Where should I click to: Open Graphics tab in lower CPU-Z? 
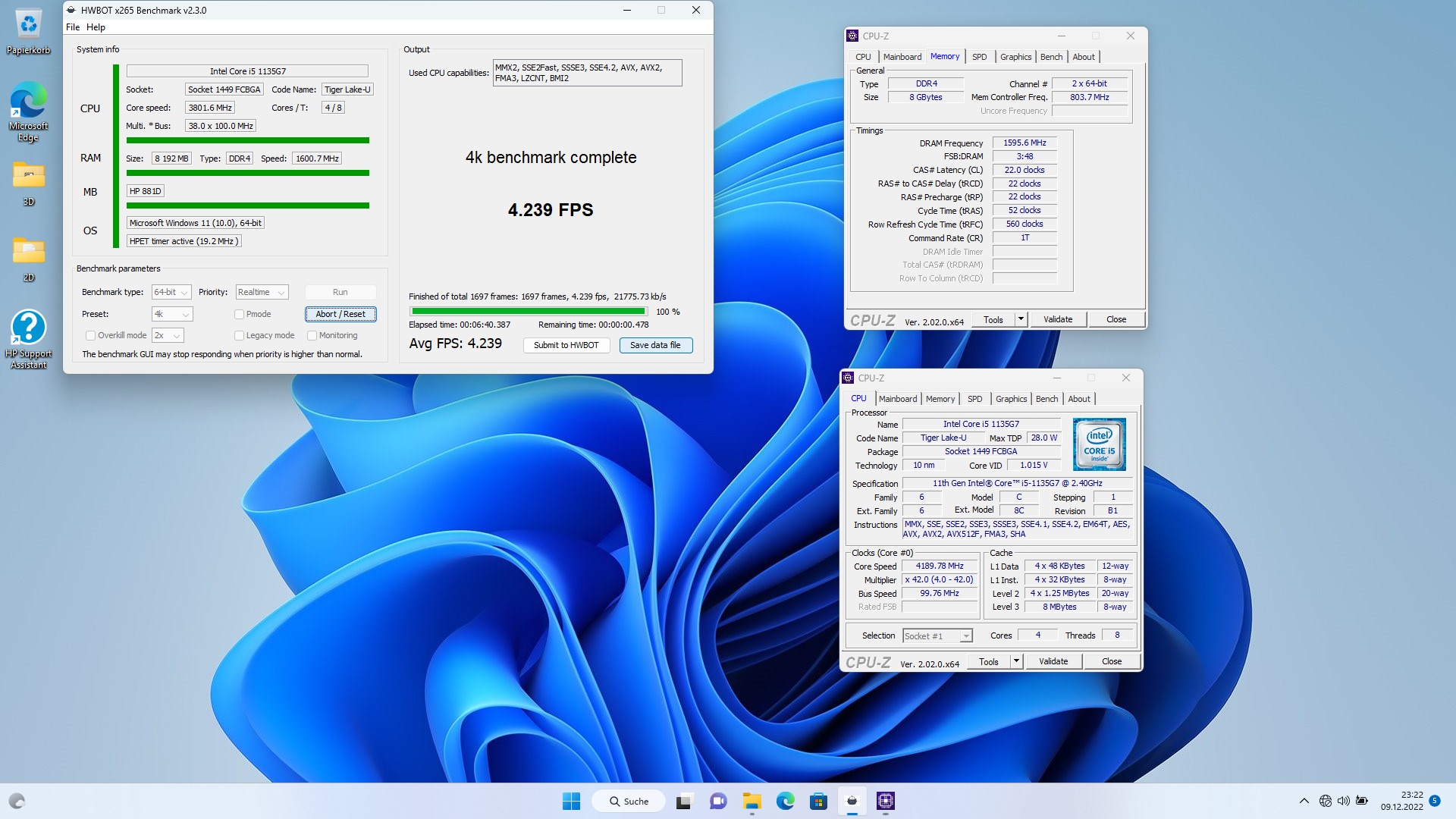[1011, 399]
